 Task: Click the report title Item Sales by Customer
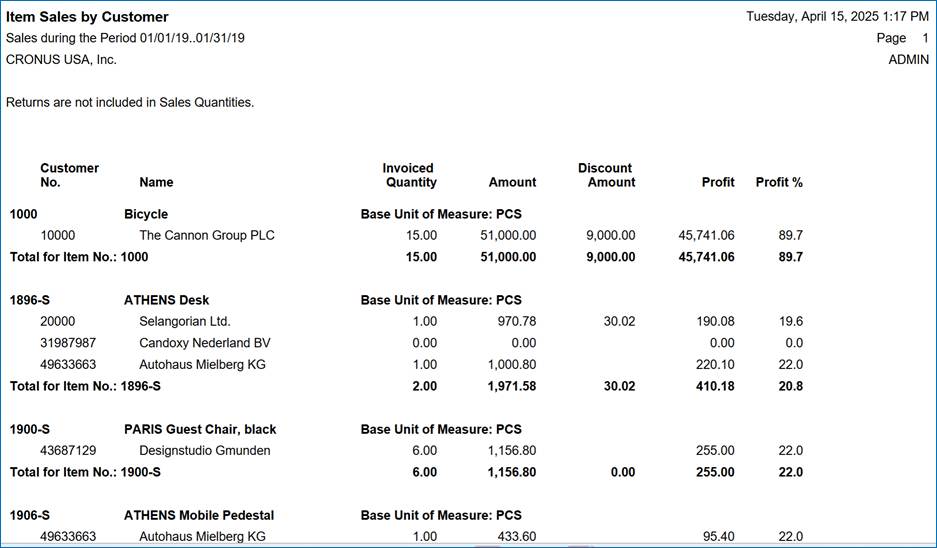tap(88, 17)
